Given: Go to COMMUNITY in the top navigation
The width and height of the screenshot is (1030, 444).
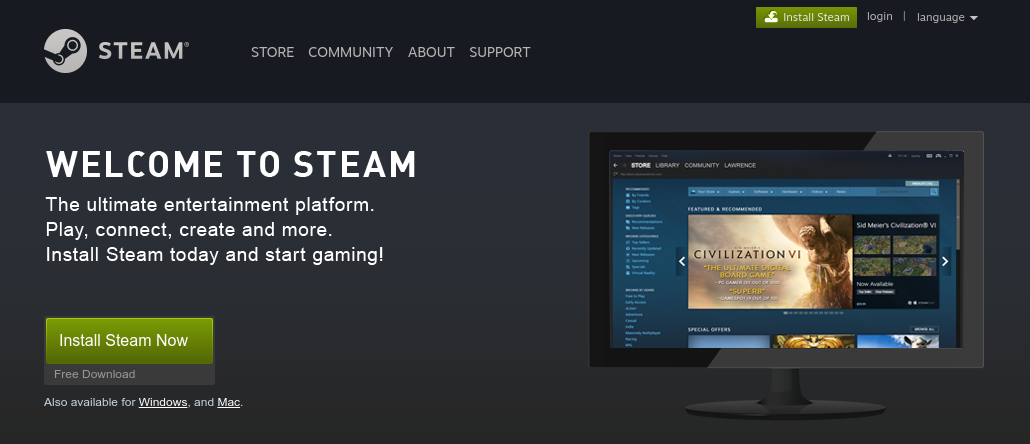Looking at the screenshot, I should click(350, 52).
